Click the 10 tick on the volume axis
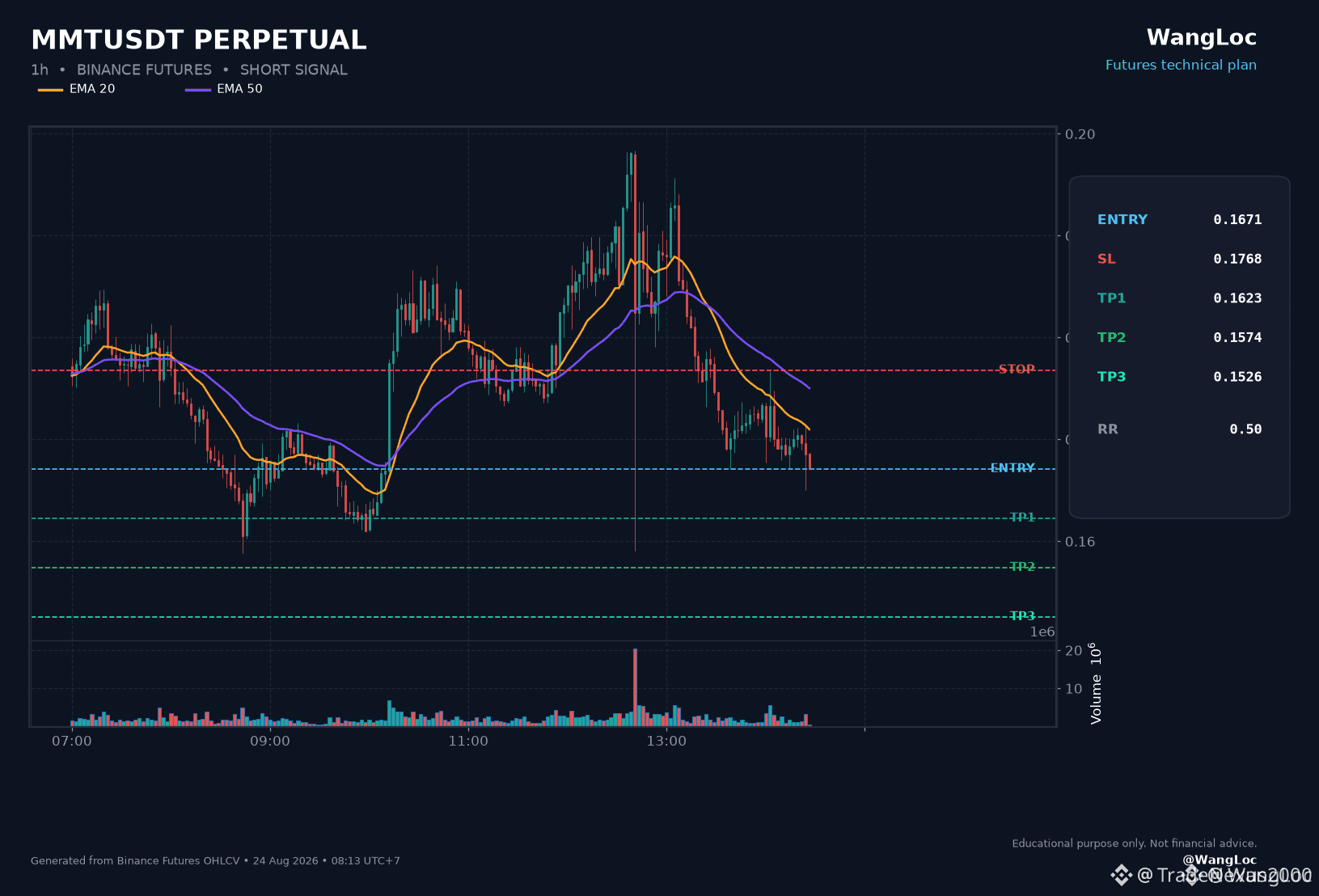The width and height of the screenshot is (1319, 896). (x=1074, y=689)
